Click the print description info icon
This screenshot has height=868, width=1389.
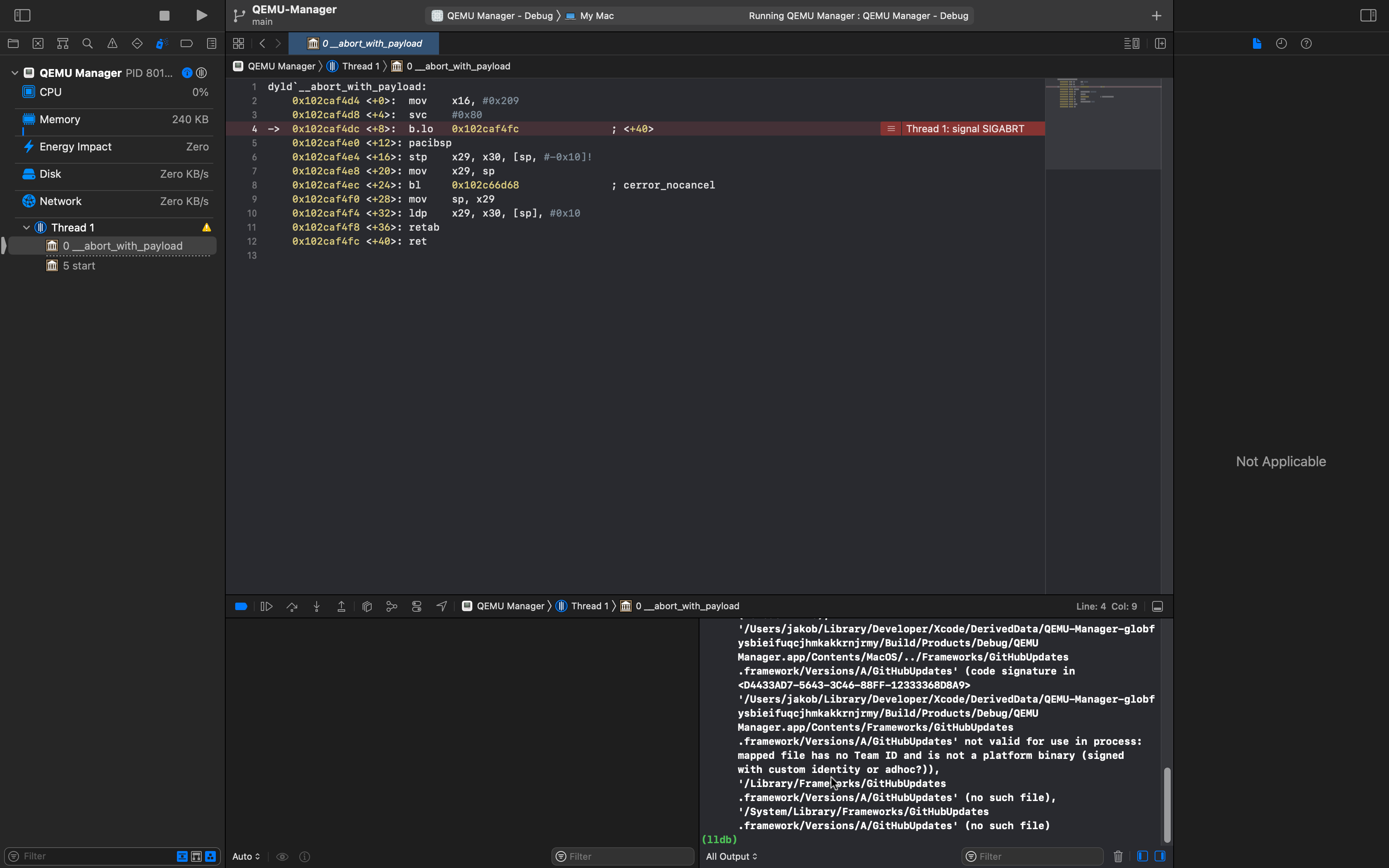(305, 856)
